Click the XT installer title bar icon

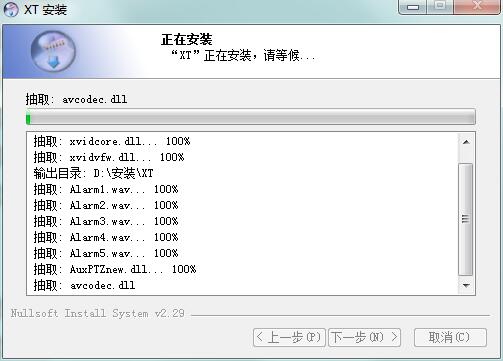10,9
